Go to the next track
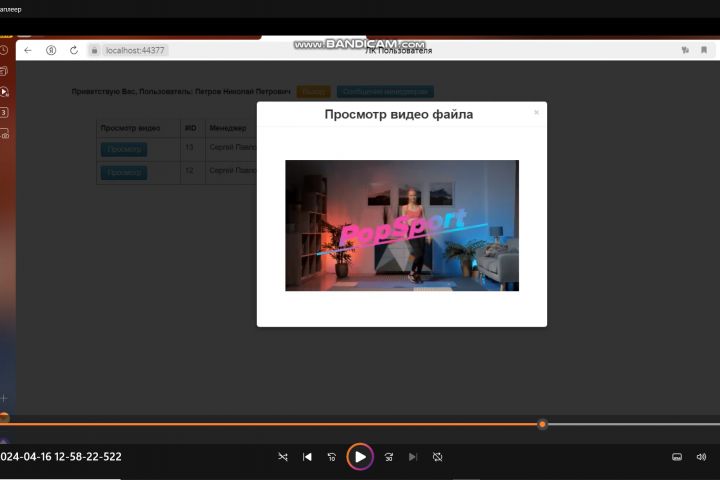 (x=413, y=457)
